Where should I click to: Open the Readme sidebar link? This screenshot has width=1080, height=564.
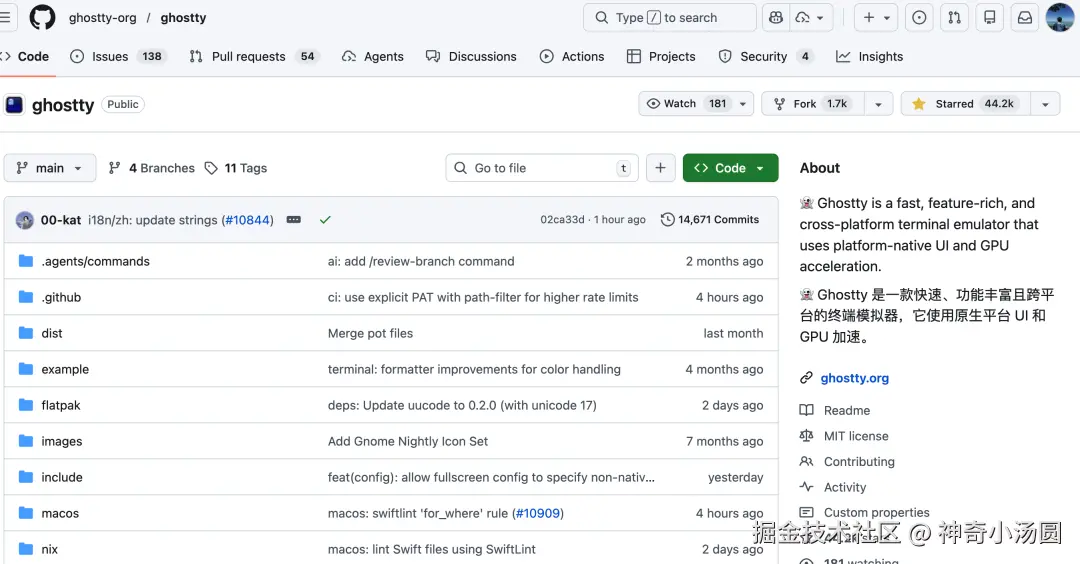[x=835, y=410]
